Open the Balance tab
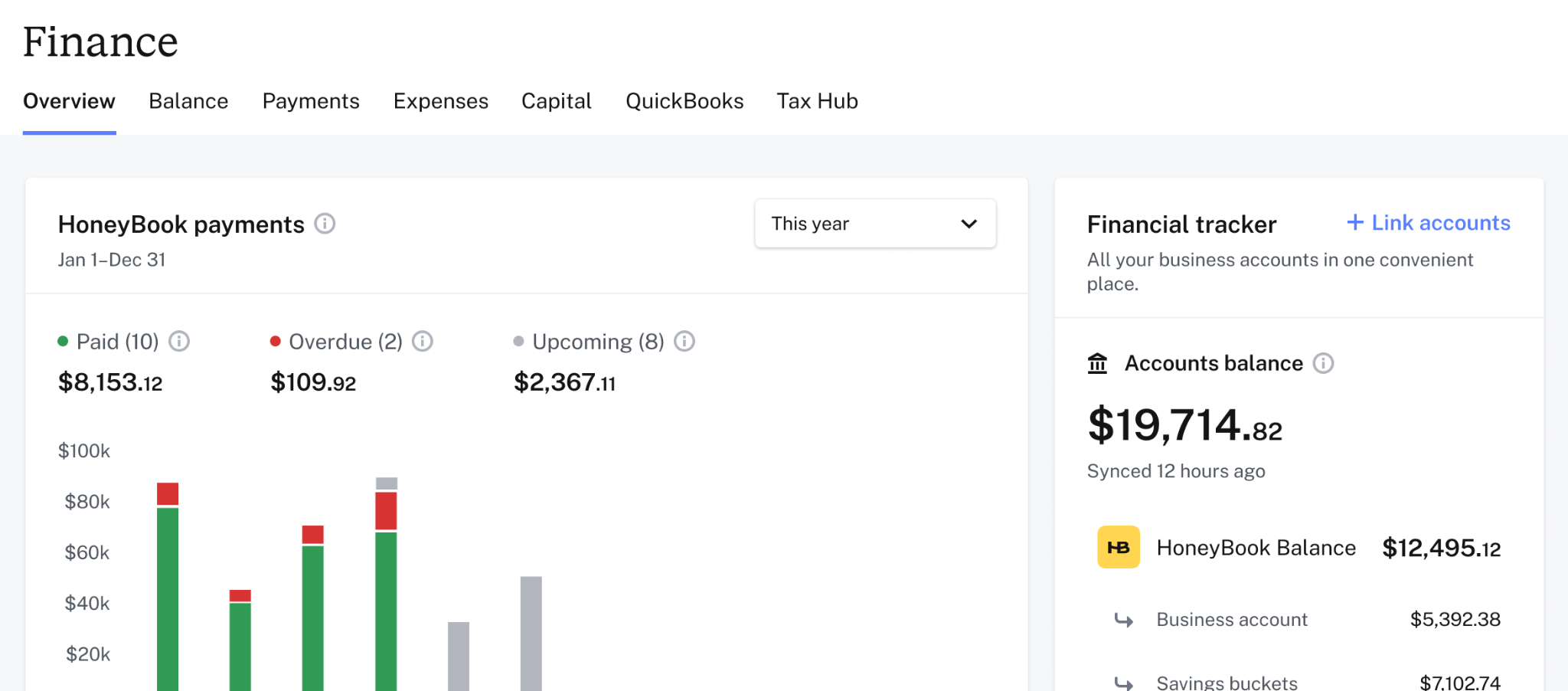Screen dimensions: 1568x691 (x=188, y=101)
